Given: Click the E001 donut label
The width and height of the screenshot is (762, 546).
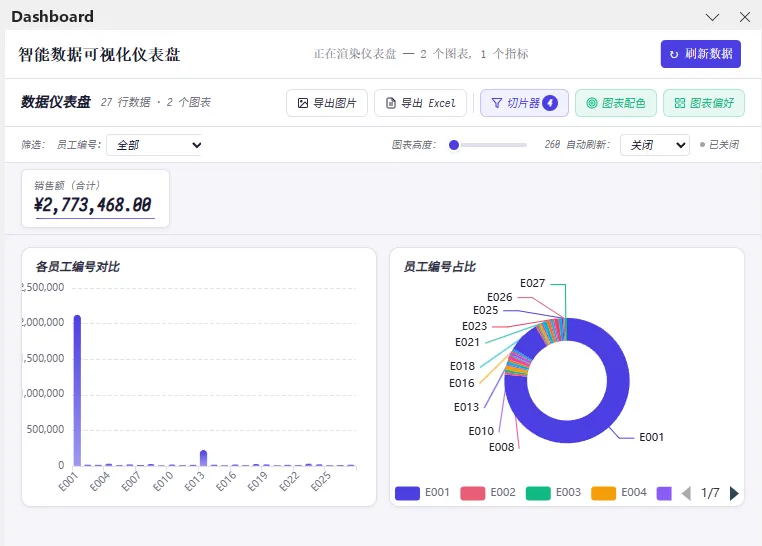Looking at the screenshot, I should click(x=651, y=437).
